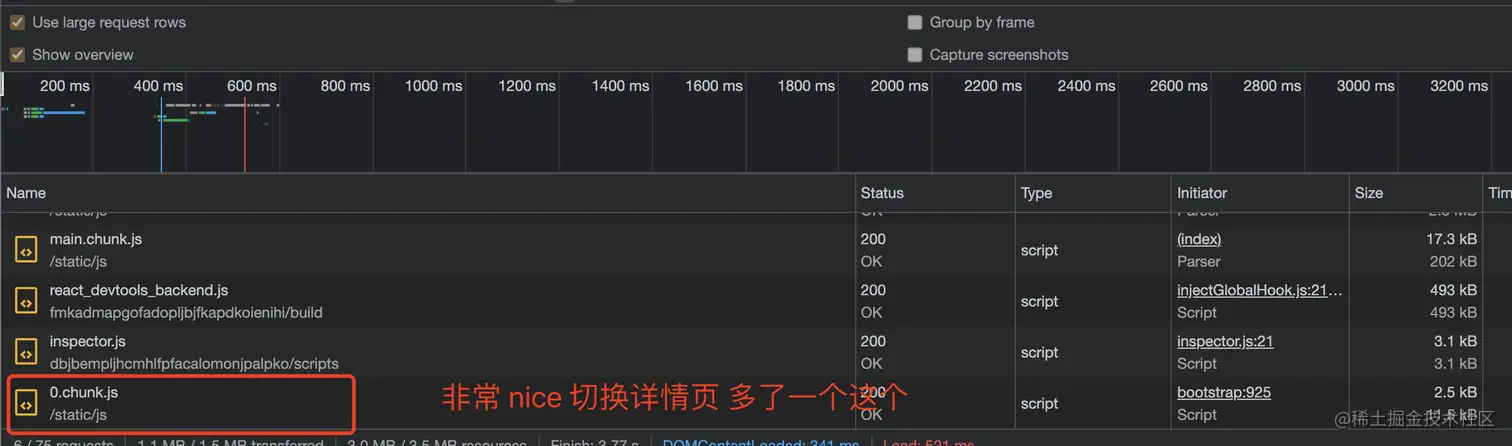Click the main.chunk.js script file icon
The height and width of the screenshot is (446, 1512).
point(26,250)
